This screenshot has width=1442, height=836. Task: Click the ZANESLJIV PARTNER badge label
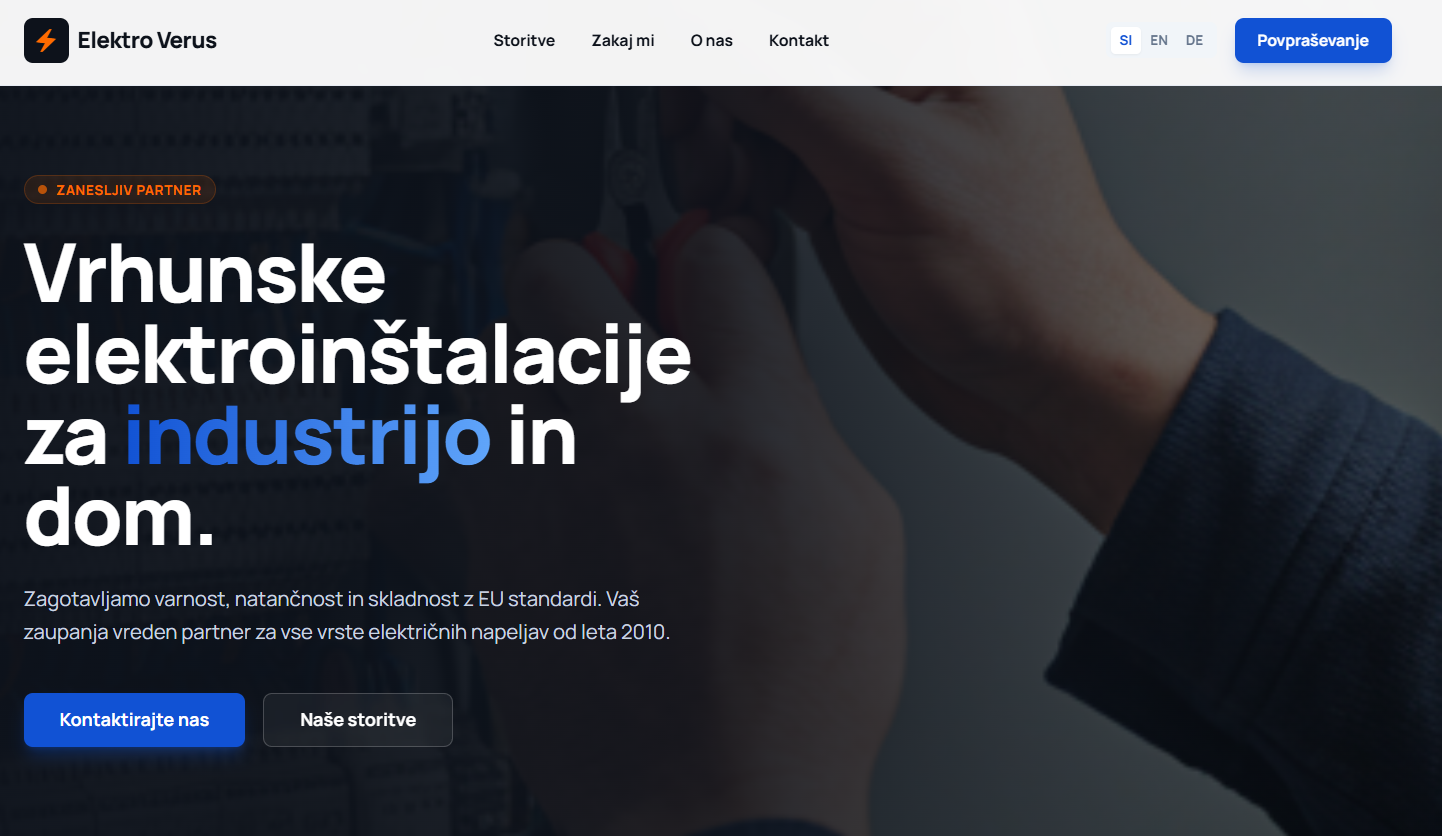[128, 190]
